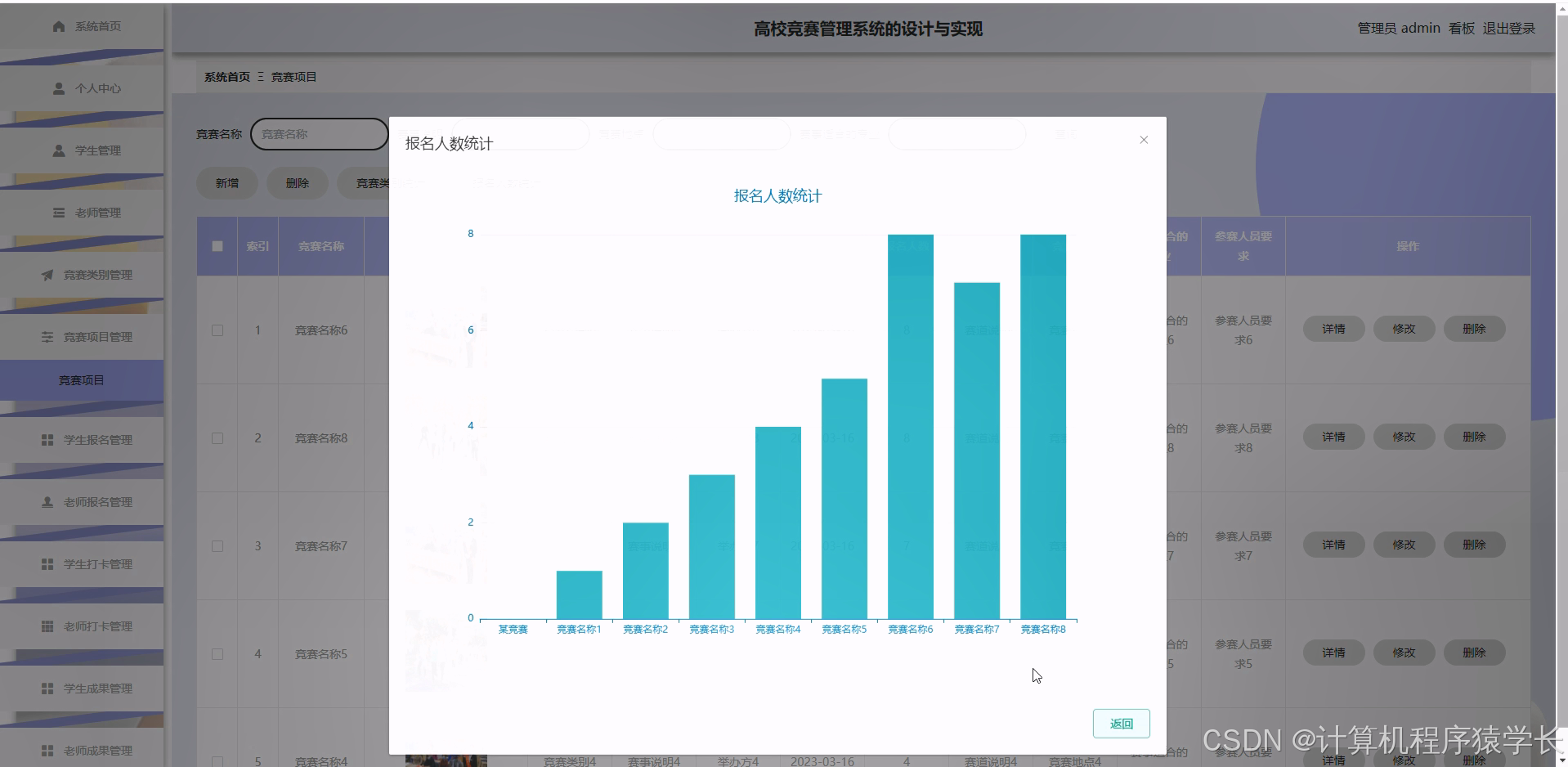Toggle the select-all checkbox in table header
The width and height of the screenshot is (1568, 767).
[217, 246]
